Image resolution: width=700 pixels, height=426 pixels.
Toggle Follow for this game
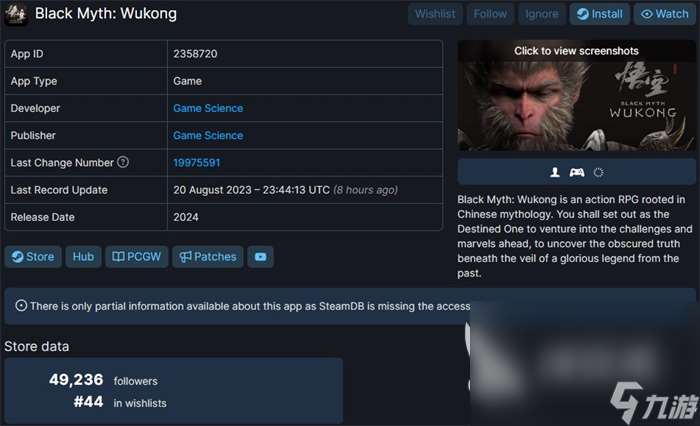point(490,14)
